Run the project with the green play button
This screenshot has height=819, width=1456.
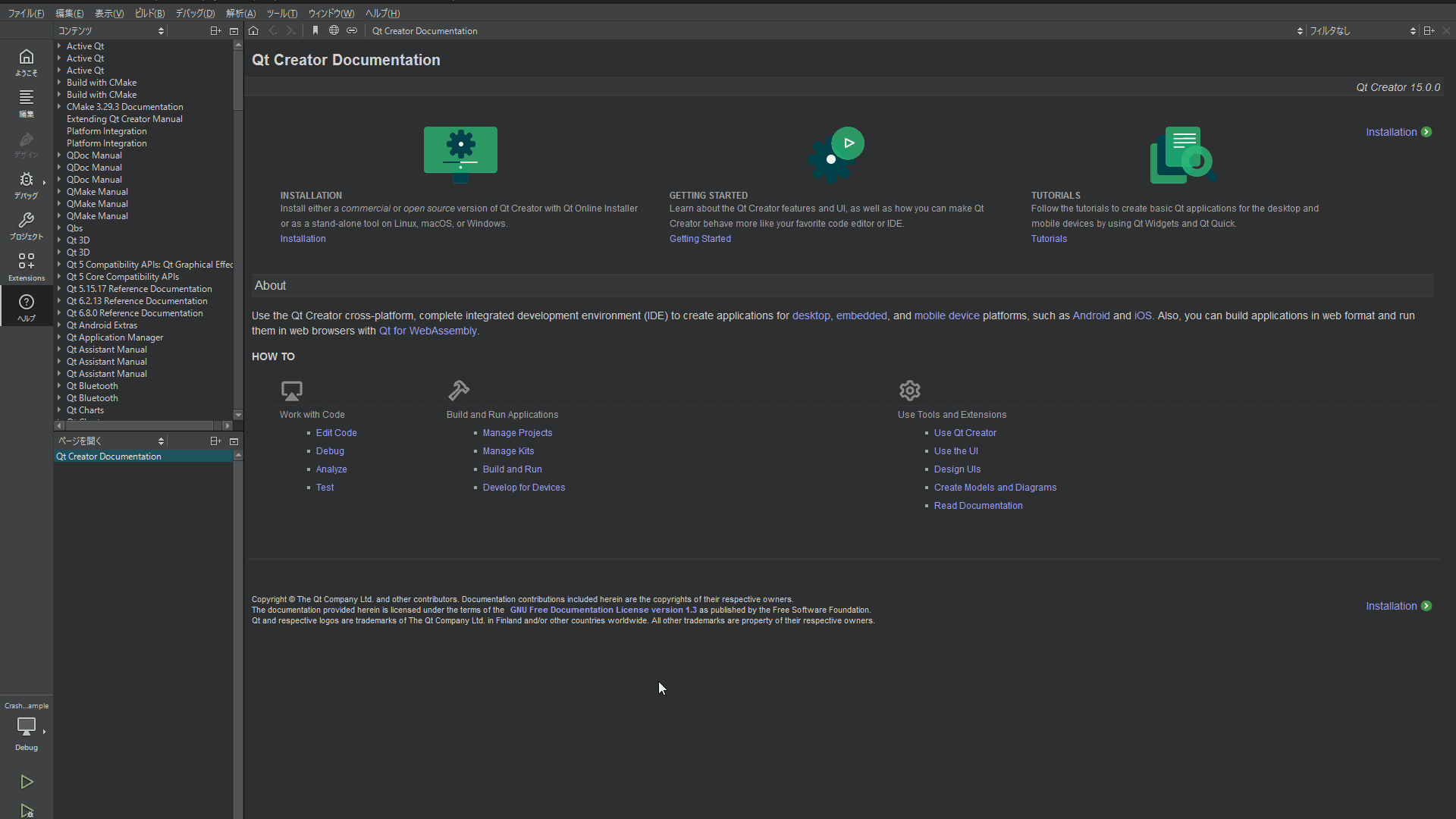coord(27,782)
